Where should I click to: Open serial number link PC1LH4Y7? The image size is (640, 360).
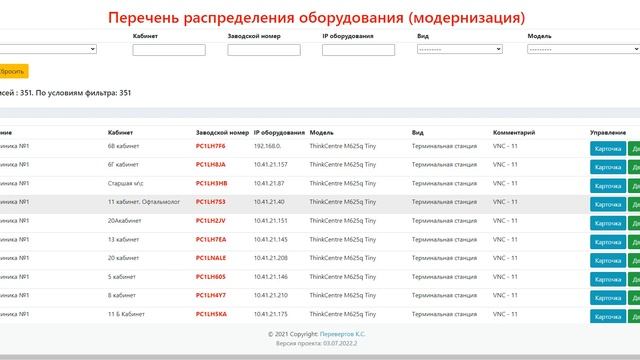[x=211, y=295]
